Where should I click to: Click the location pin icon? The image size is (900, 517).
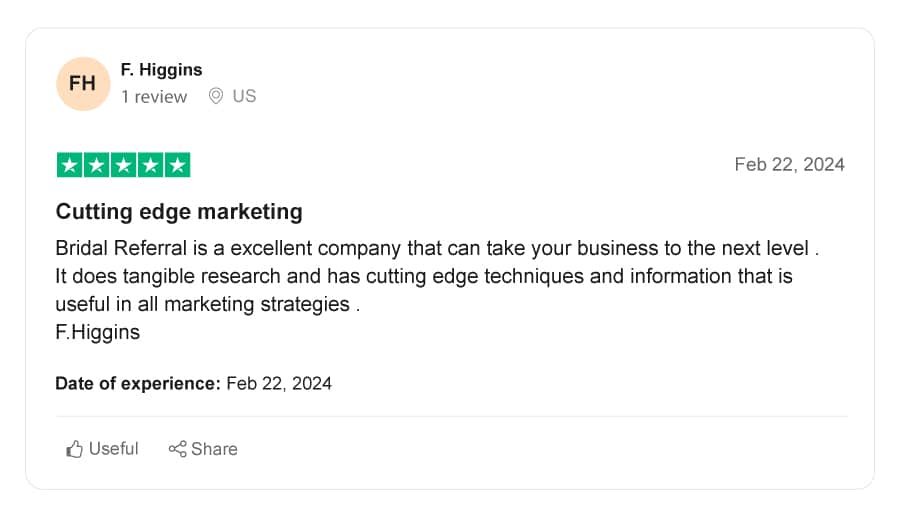[x=216, y=96]
